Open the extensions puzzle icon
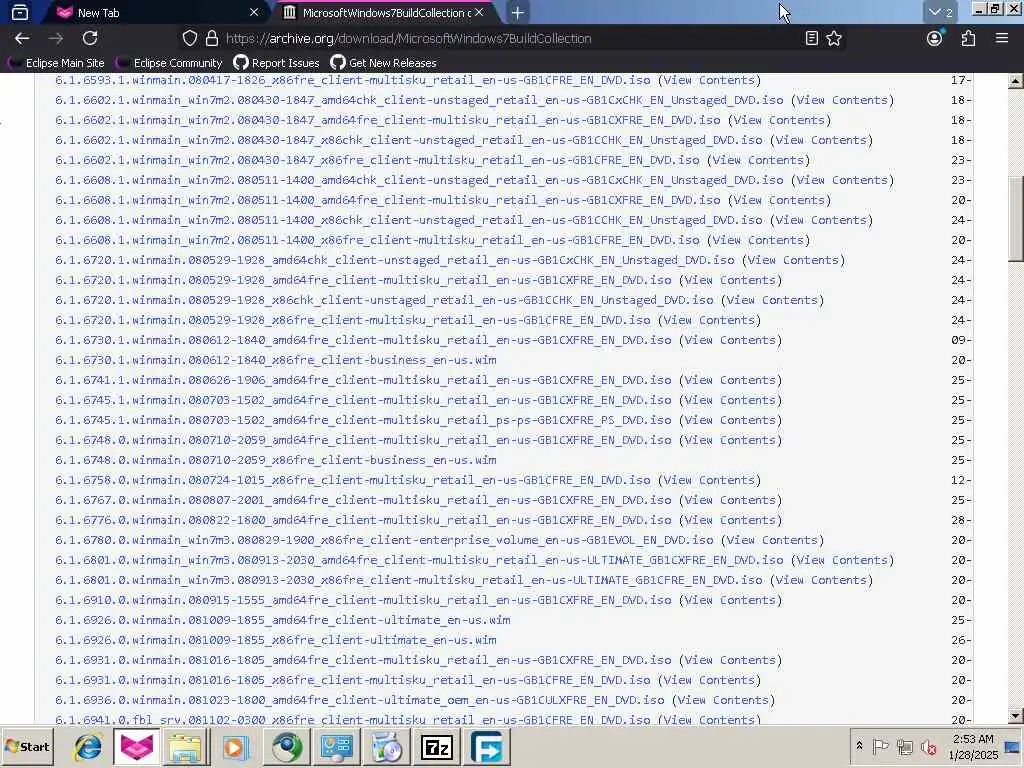 click(968, 39)
